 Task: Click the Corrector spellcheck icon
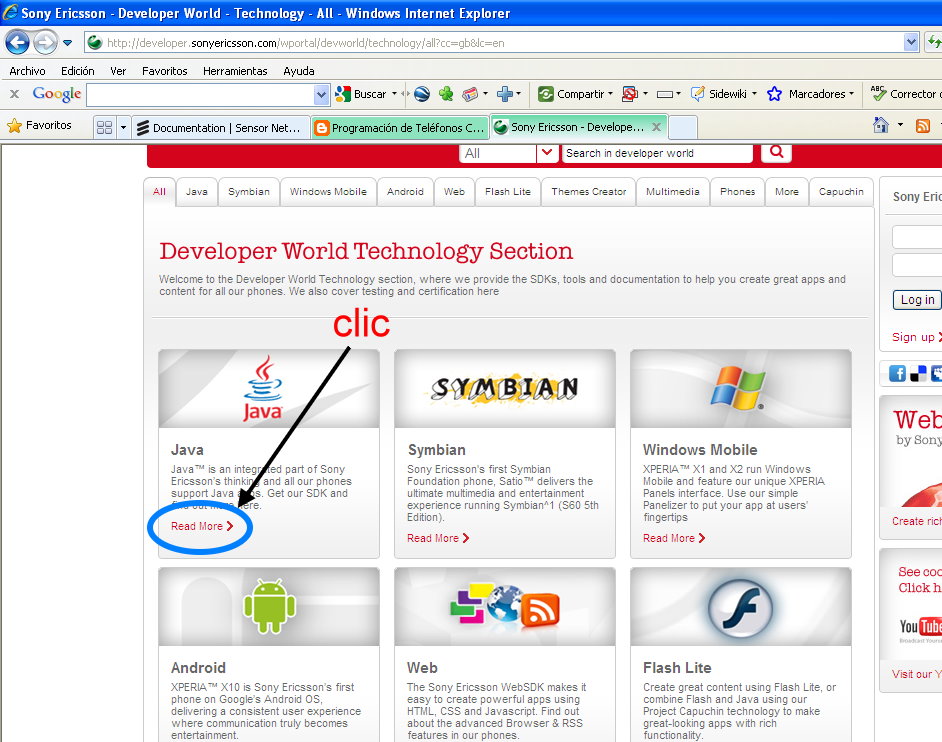pos(878,93)
